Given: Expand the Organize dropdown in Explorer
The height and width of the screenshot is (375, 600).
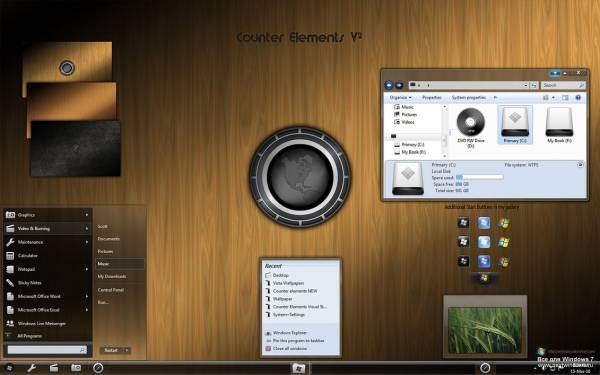Looking at the screenshot, I should pos(400,98).
